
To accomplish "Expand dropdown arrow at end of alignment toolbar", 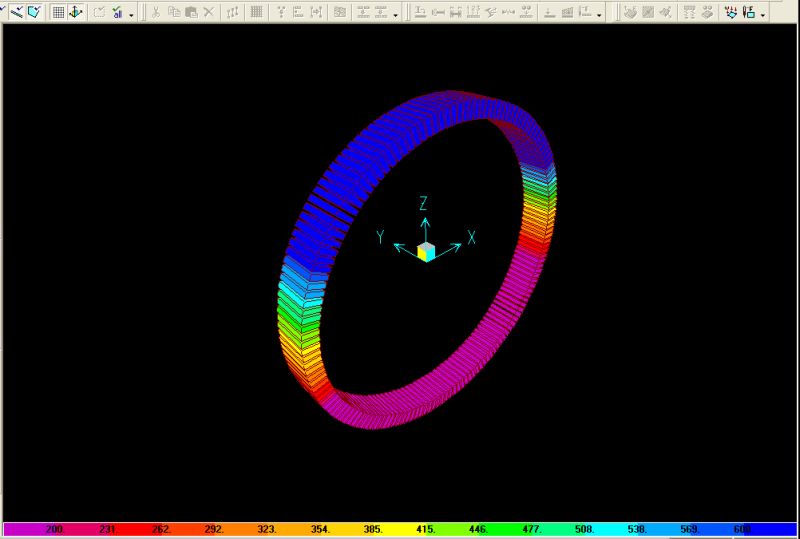I will point(397,14).
